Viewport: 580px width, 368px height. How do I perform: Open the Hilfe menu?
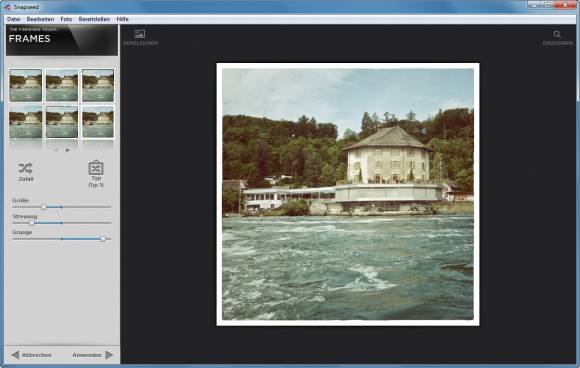pyautogui.click(x=122, y=19)
